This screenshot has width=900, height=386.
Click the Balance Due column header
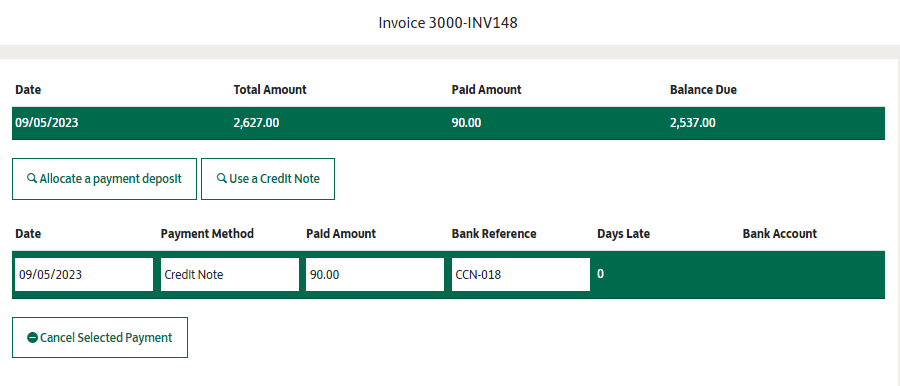[x=703, y=90]
